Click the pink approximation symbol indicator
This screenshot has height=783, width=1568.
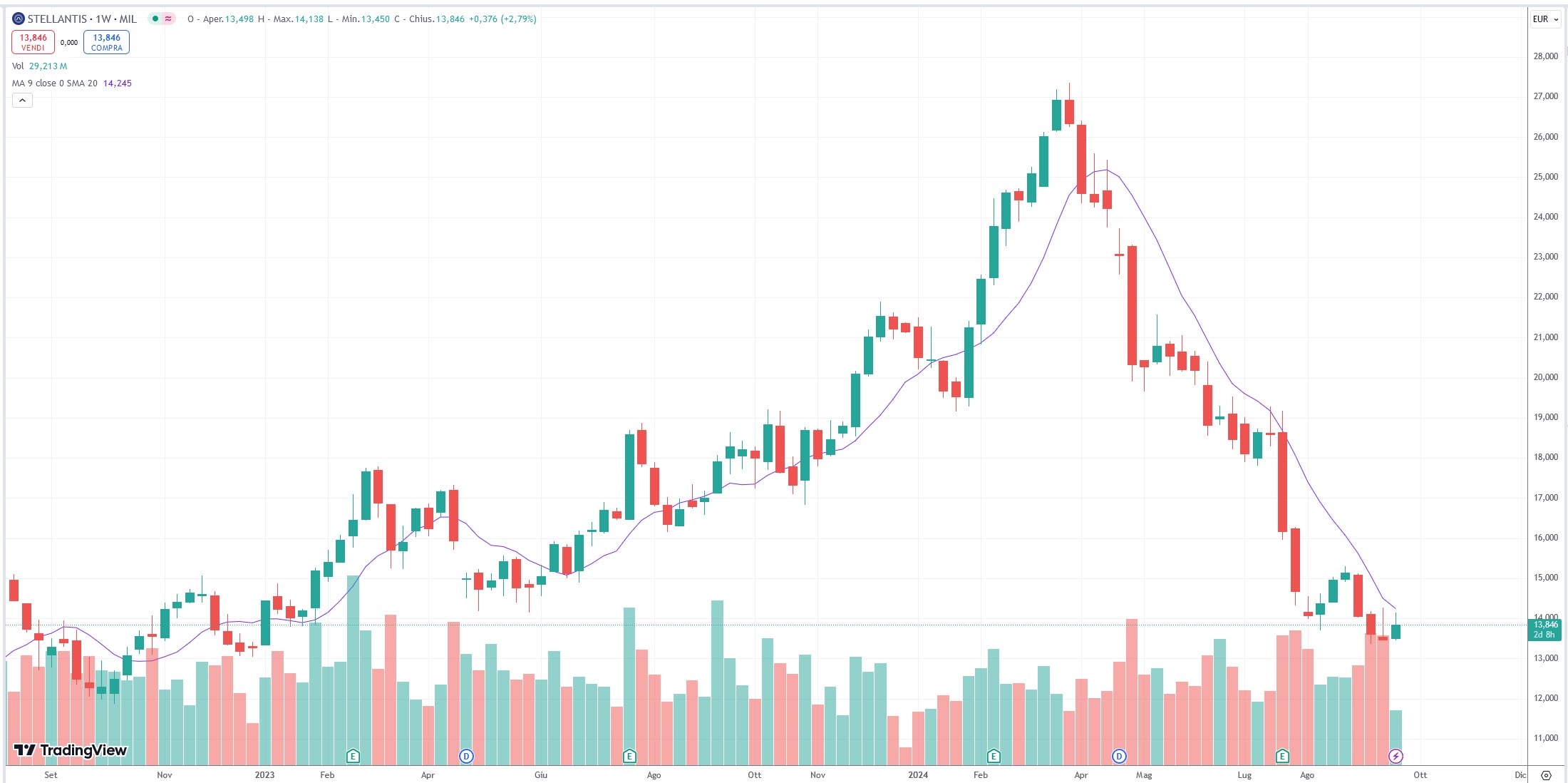coord(168,19)
